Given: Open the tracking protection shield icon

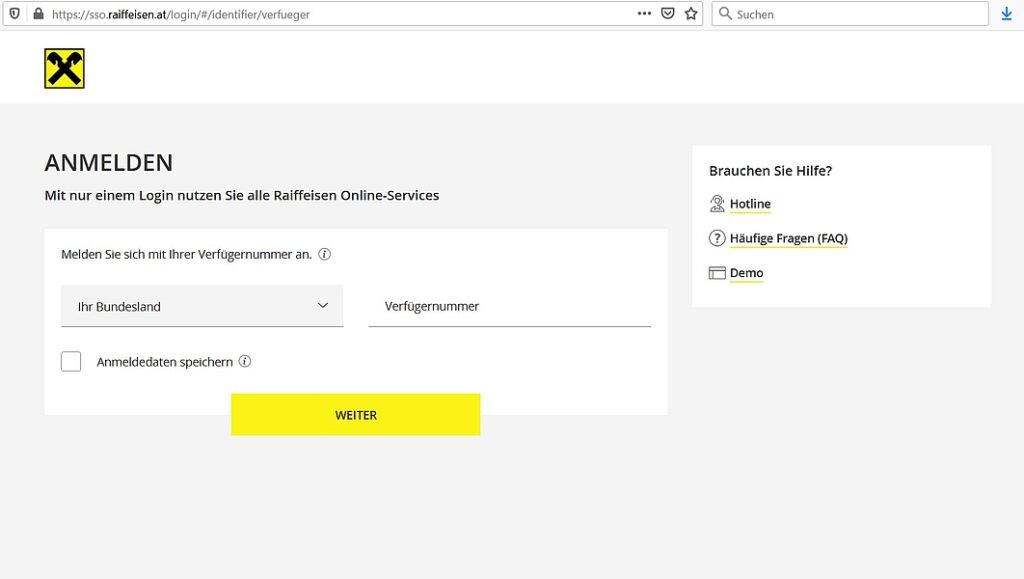Looking at the screenshot, I should [14, 14].
